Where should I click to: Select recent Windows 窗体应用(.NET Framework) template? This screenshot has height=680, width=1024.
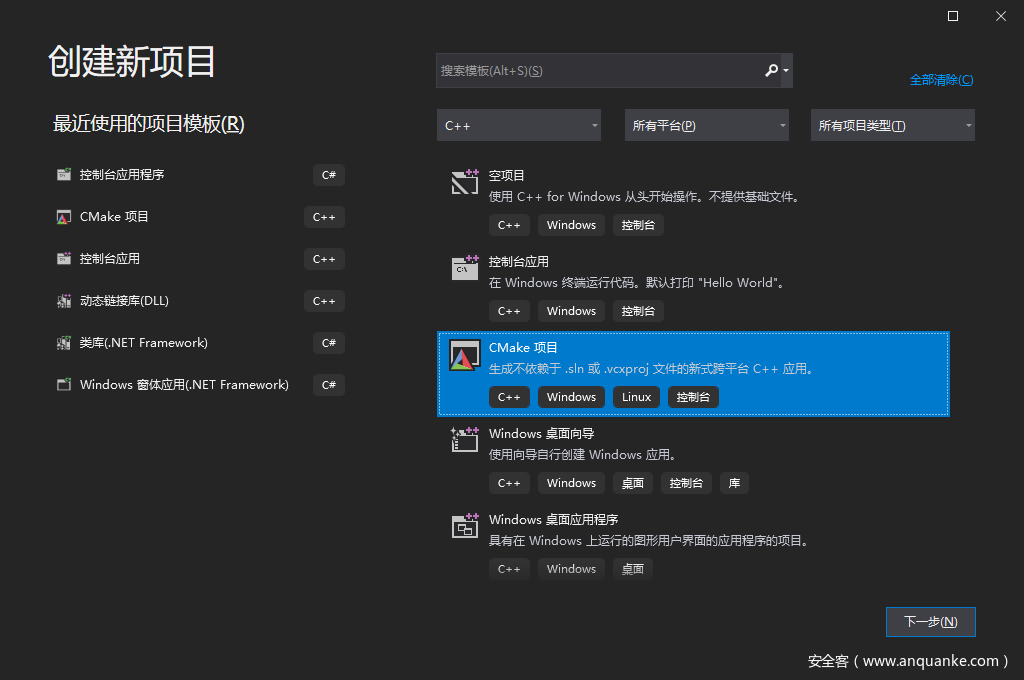184,385
